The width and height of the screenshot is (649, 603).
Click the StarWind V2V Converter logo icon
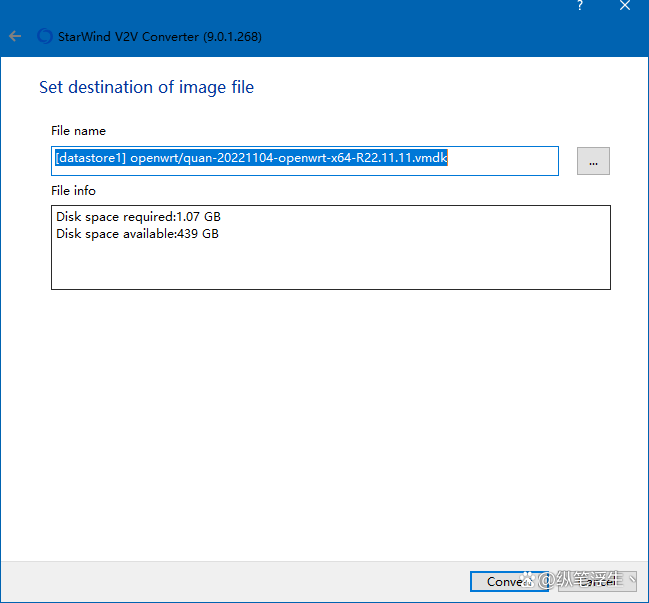click(x=44, y=36)
